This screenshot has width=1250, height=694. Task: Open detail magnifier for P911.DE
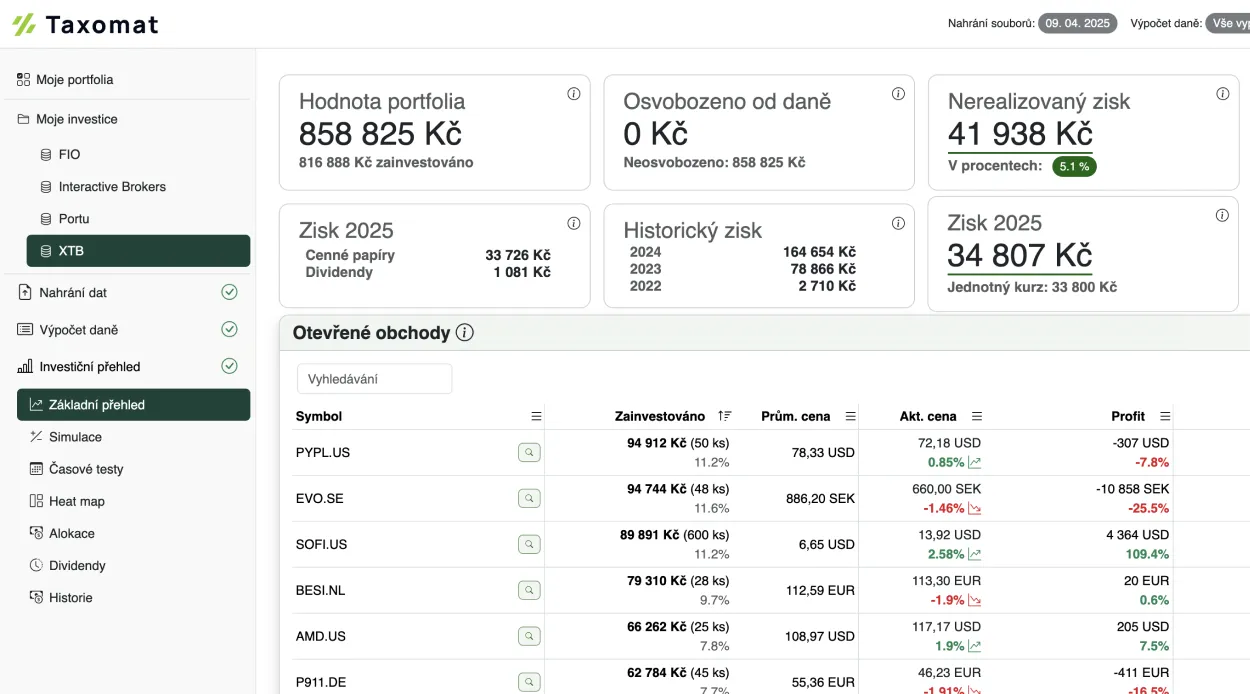[x=529, y=682]
